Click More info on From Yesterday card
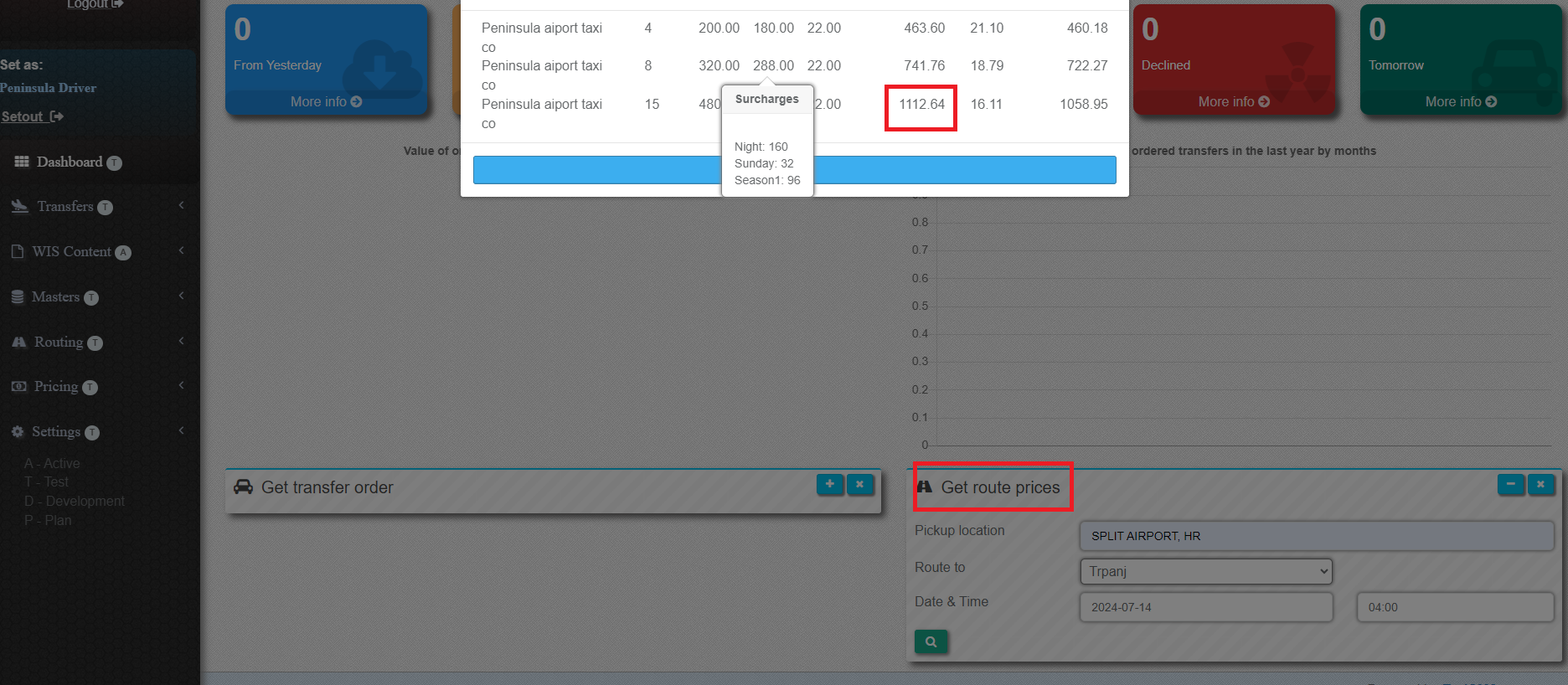Screen dimensions: 1568x685 click(326, 101)
